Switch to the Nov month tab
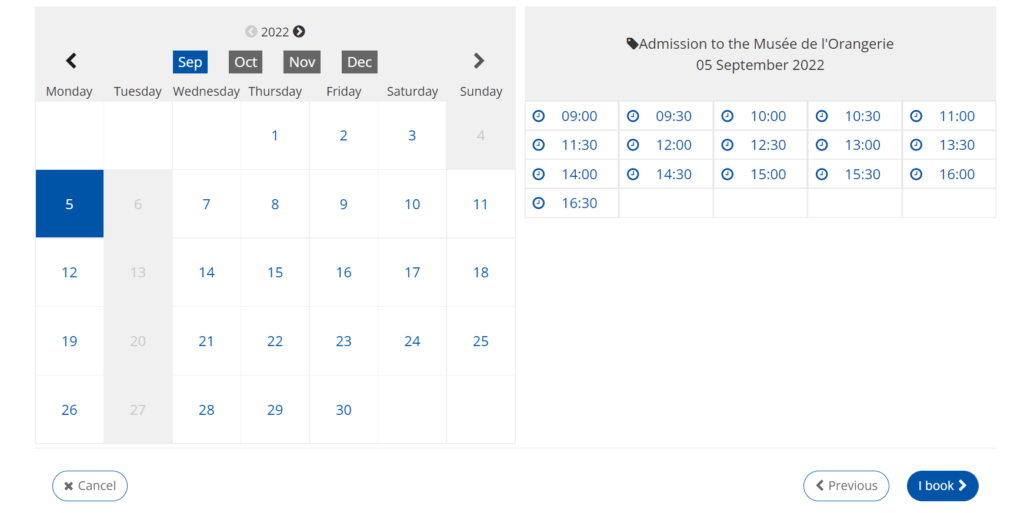 point(302,62)
